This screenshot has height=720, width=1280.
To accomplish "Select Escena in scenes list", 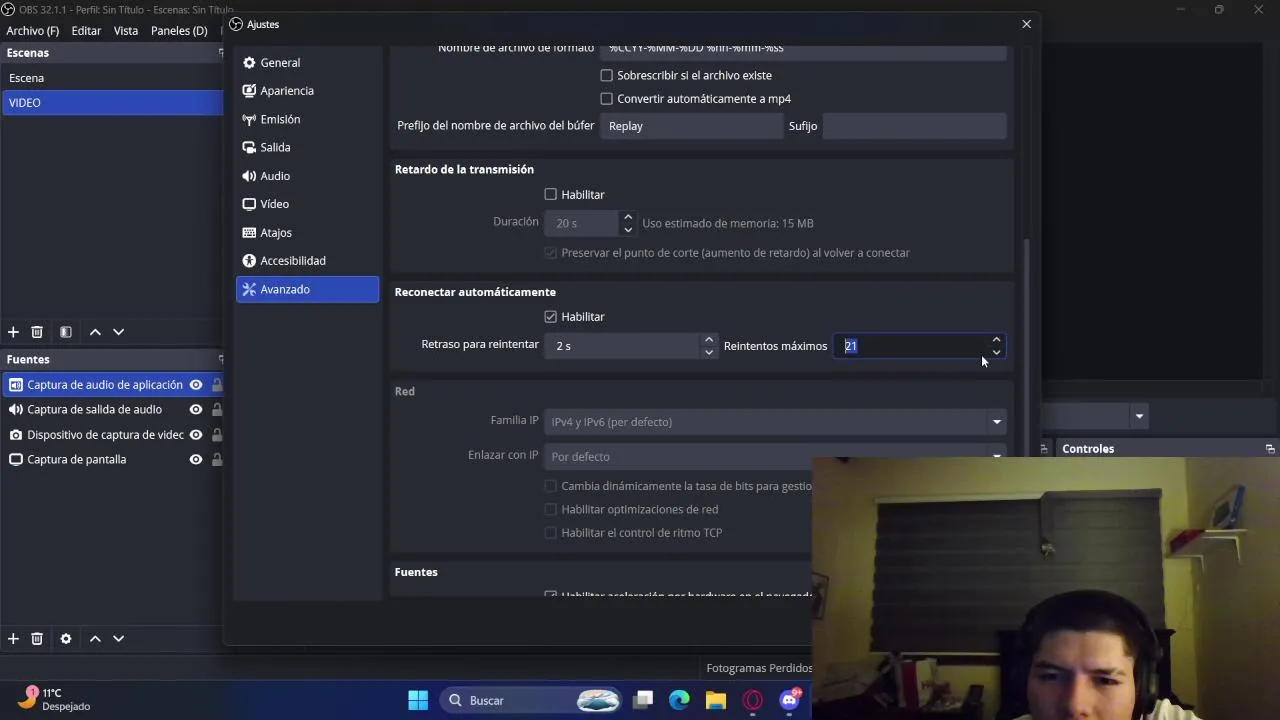I will point(112,78).
